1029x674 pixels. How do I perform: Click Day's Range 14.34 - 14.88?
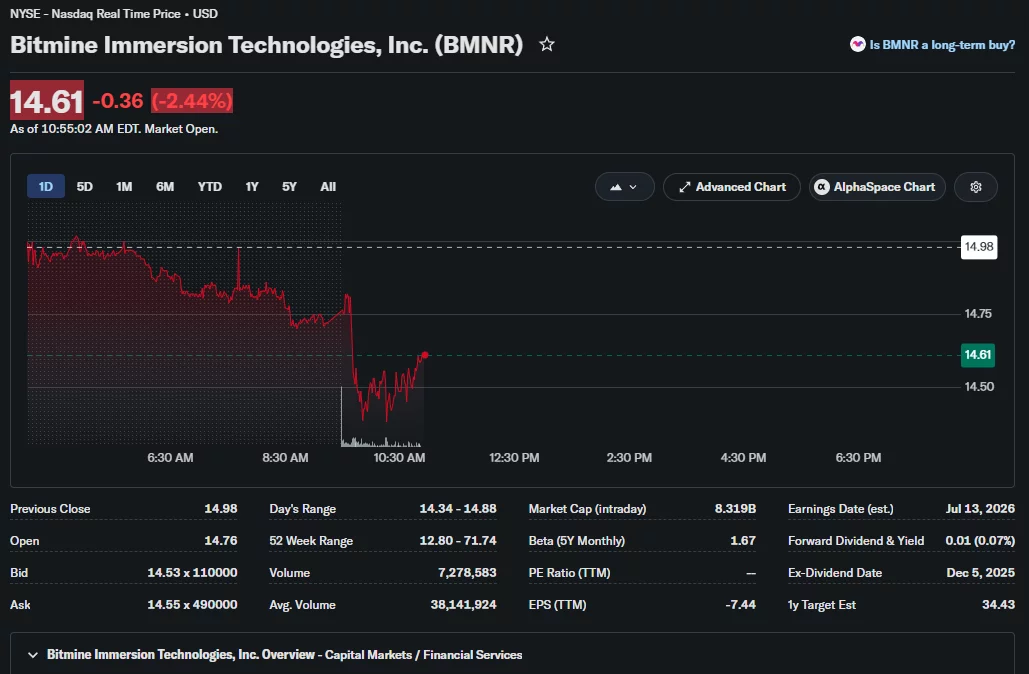(458, 509)
